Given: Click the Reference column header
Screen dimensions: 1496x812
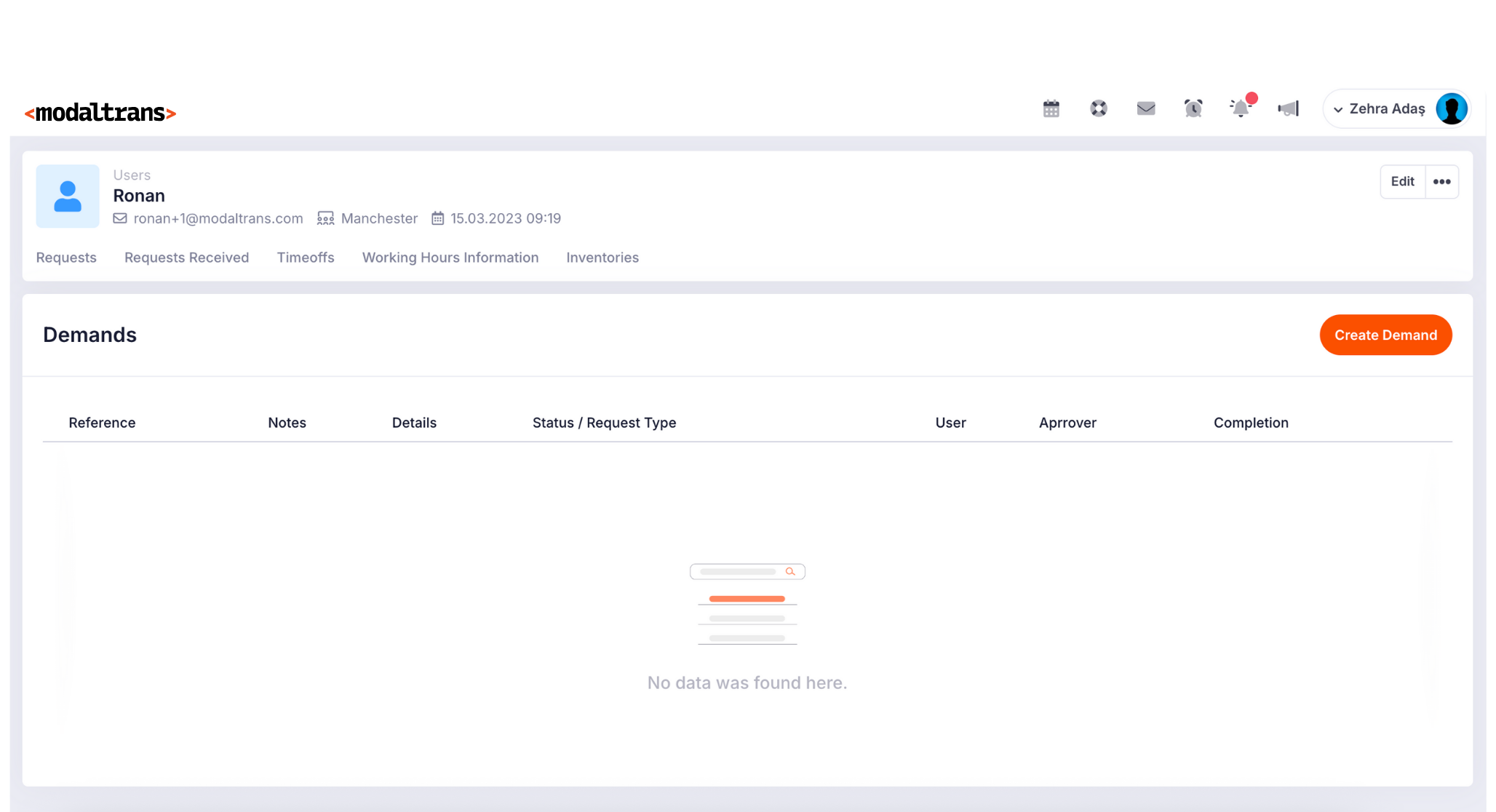Looking at the screenshot, I should point(102,423).
